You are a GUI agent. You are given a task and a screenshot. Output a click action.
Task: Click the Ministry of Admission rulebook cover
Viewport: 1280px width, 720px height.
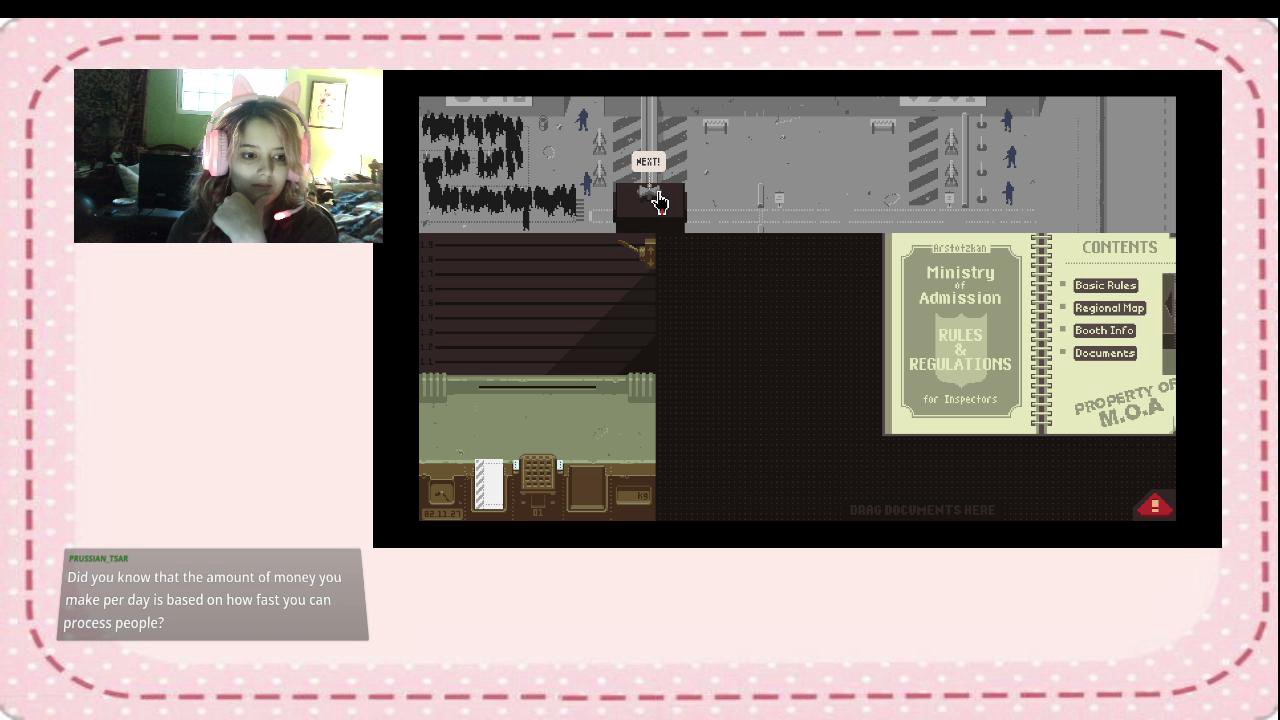pyautogui.click(x=960, y=332)
